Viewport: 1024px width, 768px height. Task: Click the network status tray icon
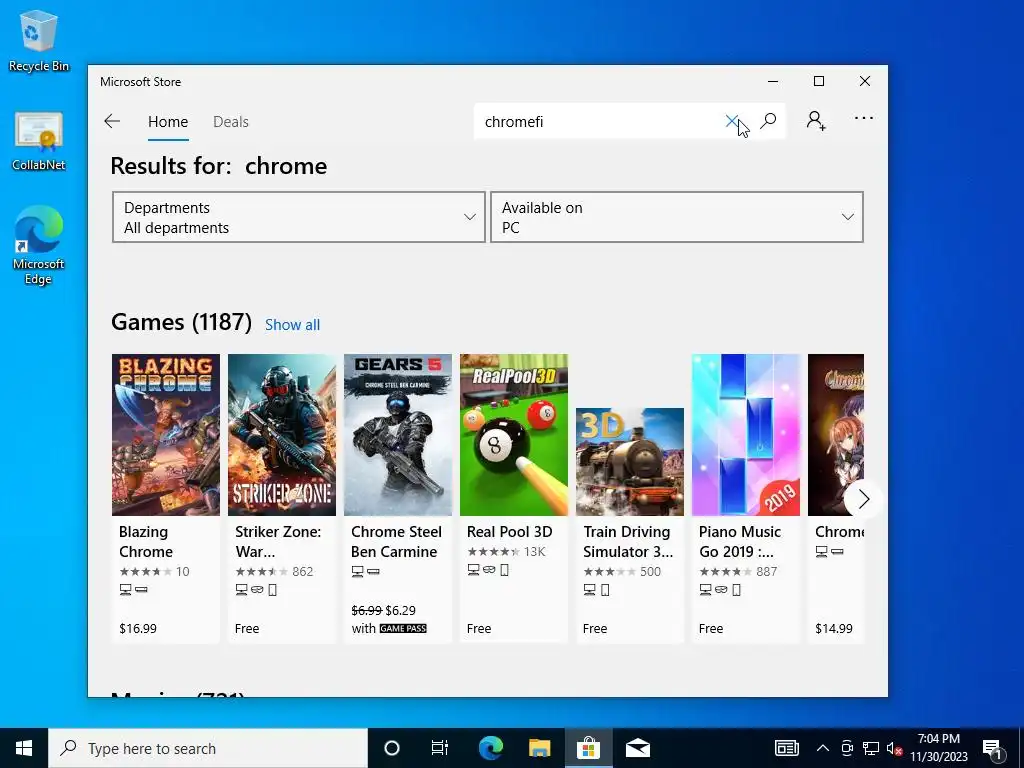871,748
